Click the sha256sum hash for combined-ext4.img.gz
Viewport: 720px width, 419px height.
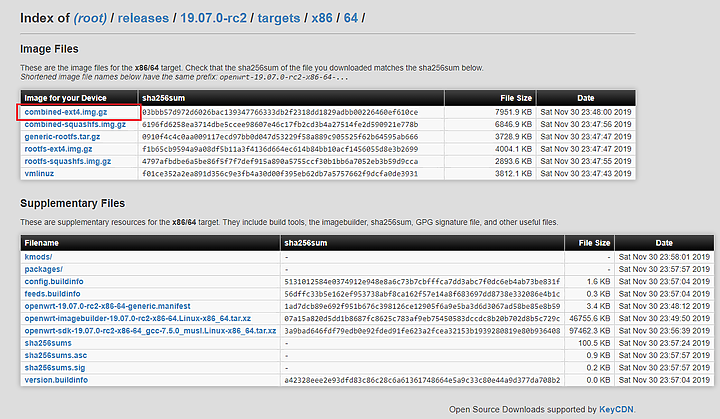click(280, 112)
